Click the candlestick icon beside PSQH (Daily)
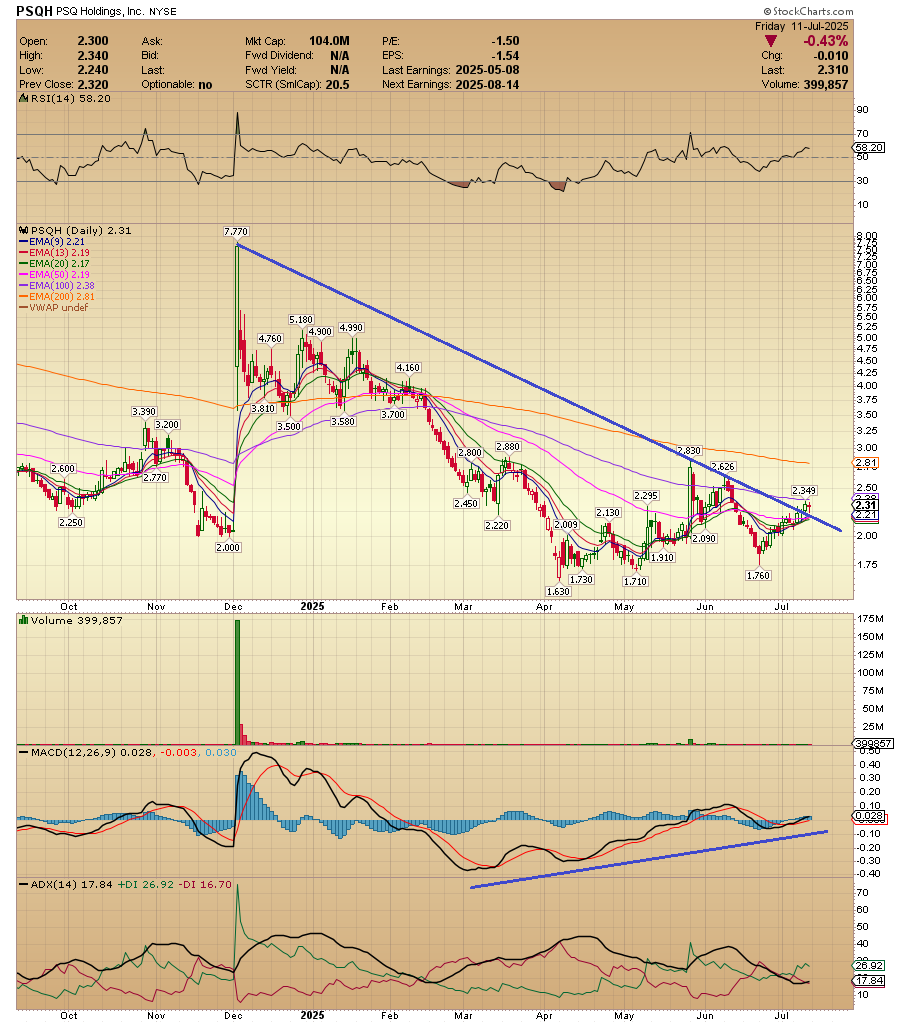 coord(24,230)
